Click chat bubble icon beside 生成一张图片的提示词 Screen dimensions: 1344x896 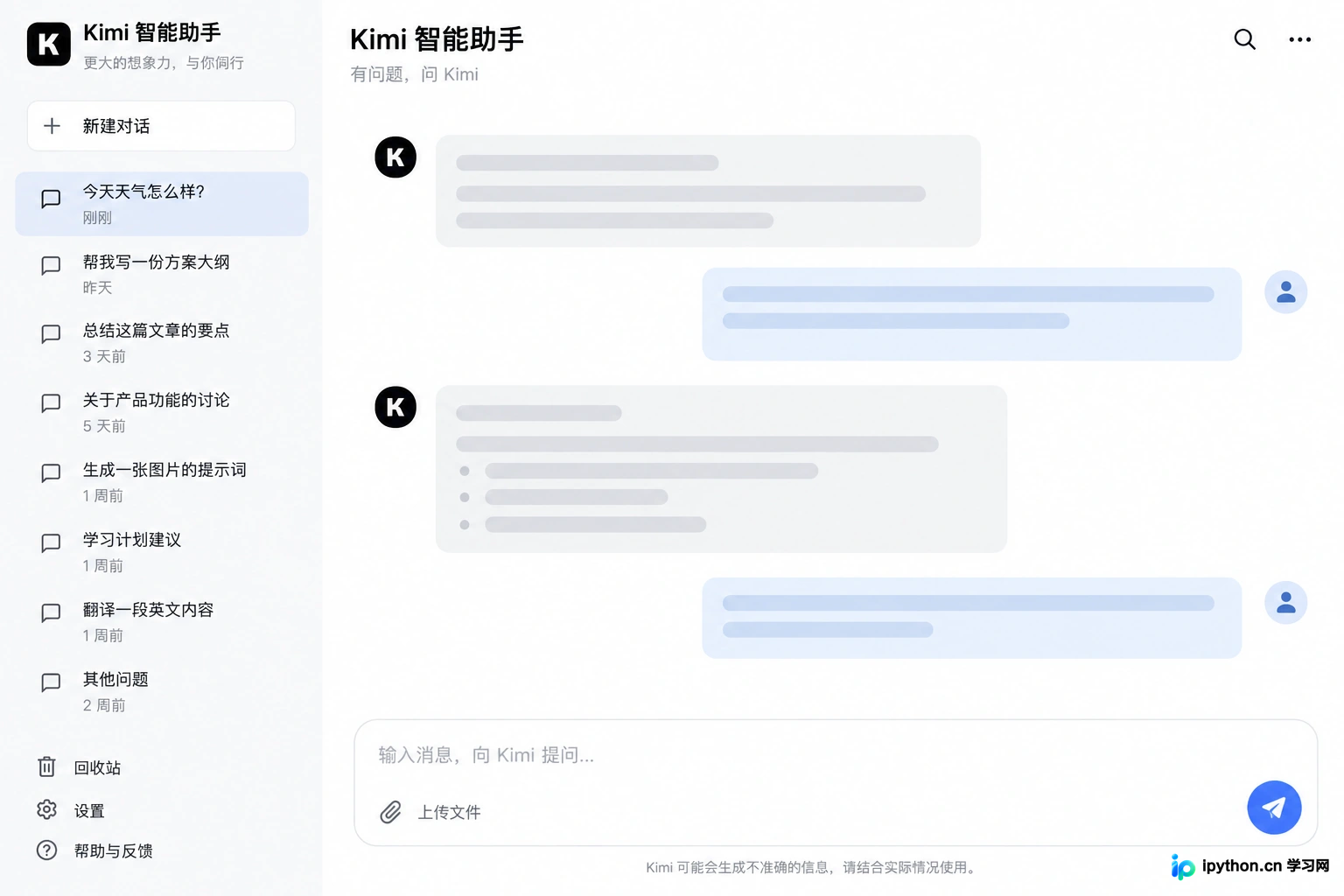[51, 472]
